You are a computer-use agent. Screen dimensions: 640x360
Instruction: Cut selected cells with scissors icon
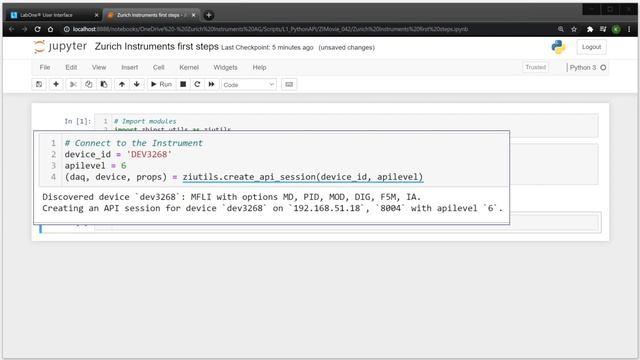(x=73, y=84)
